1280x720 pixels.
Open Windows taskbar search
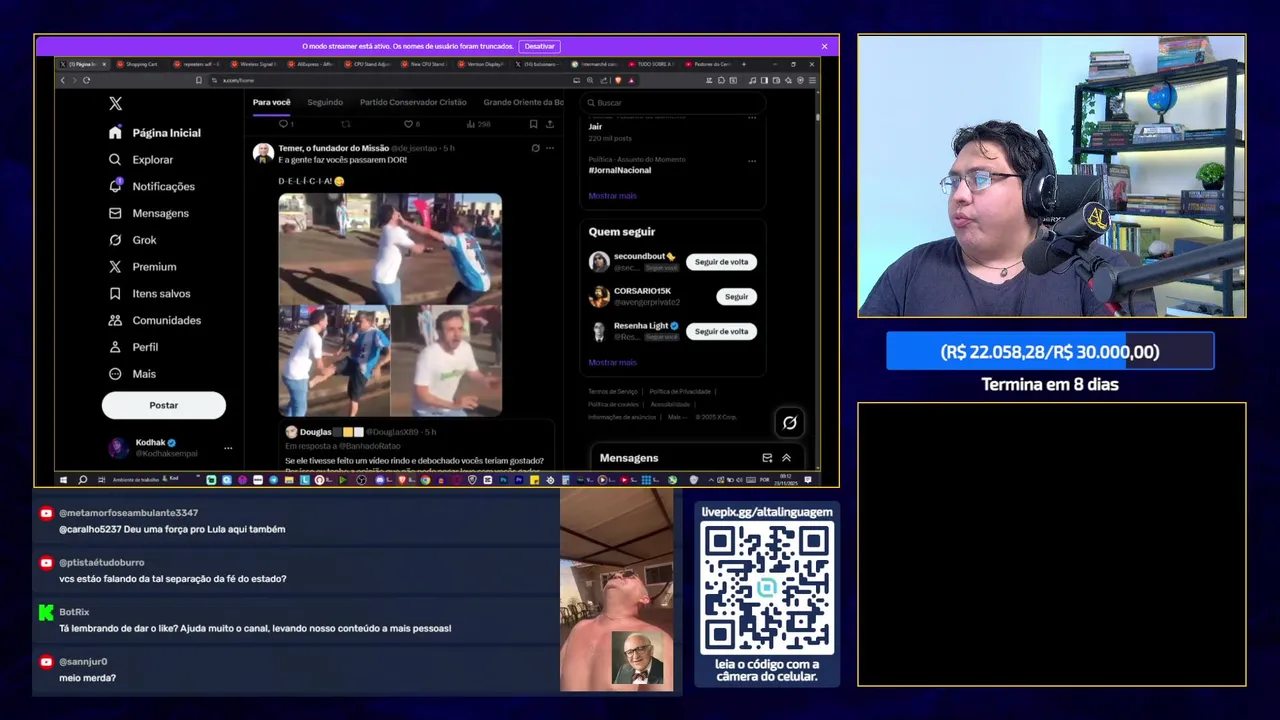pos(82,480)
